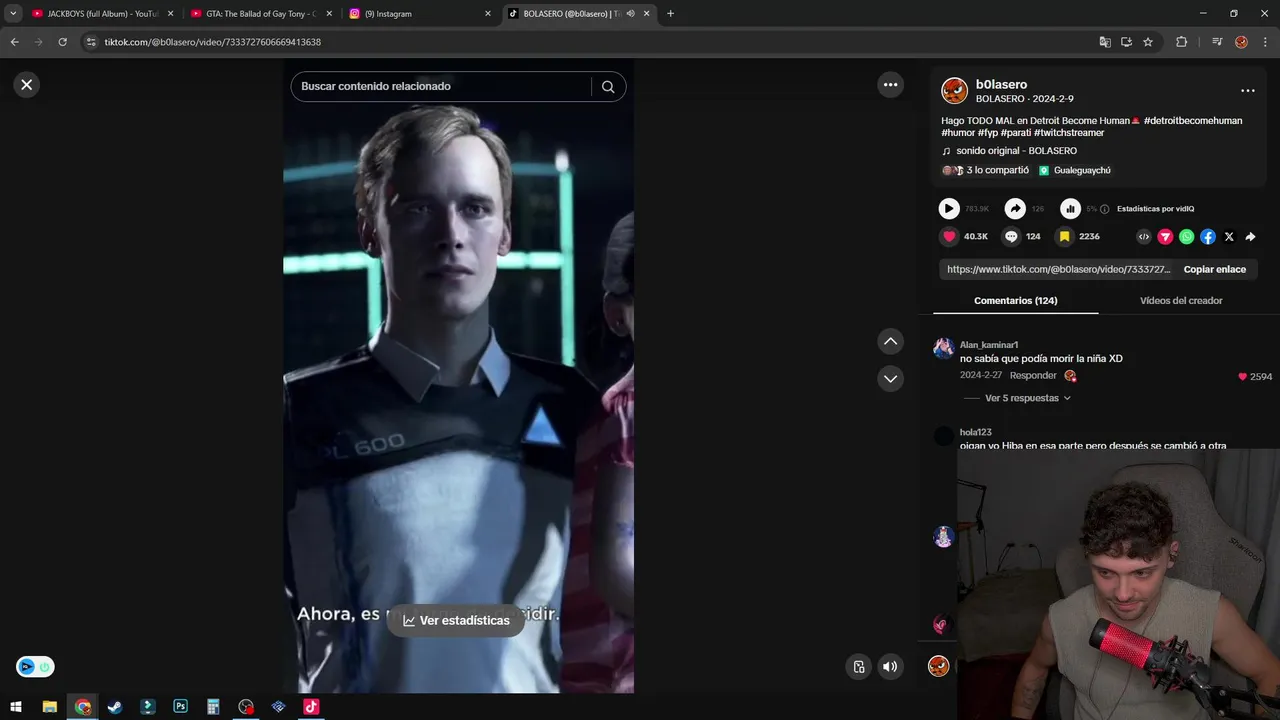Close the TikTok video viewer

coord(27,85)
